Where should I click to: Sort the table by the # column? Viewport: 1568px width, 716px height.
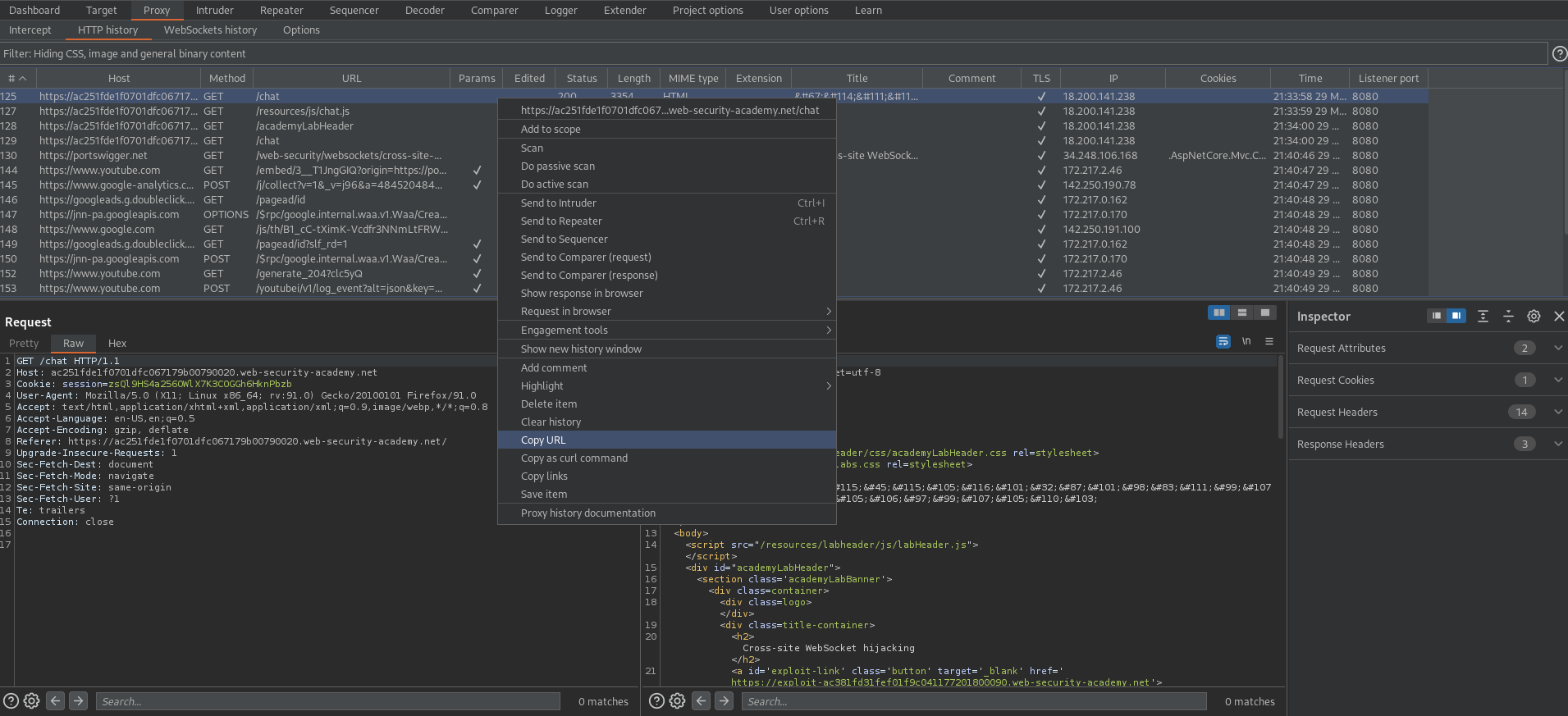[x=17, y=78]
